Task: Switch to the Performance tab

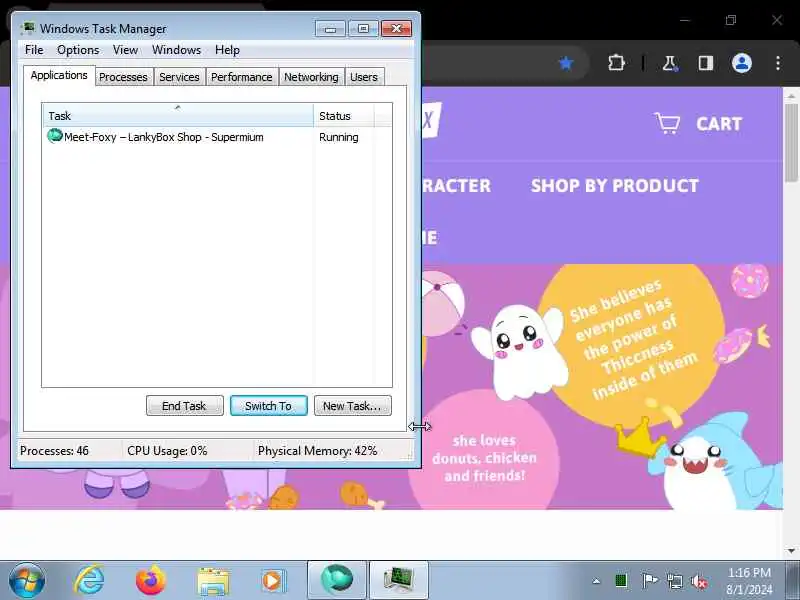Action: pos(242,77)
